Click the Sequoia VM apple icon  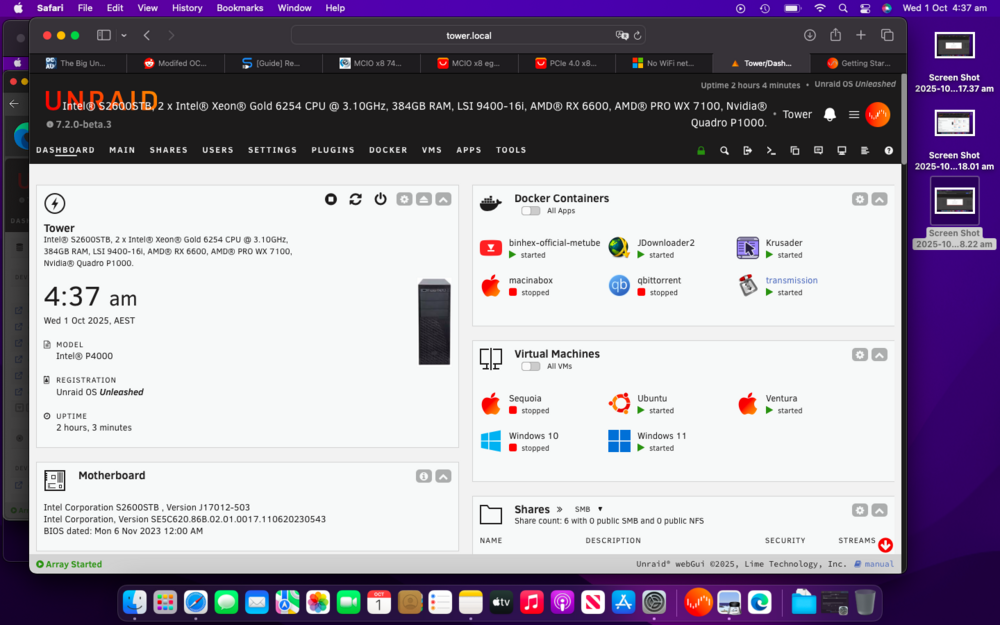click(x=490, y=404)
